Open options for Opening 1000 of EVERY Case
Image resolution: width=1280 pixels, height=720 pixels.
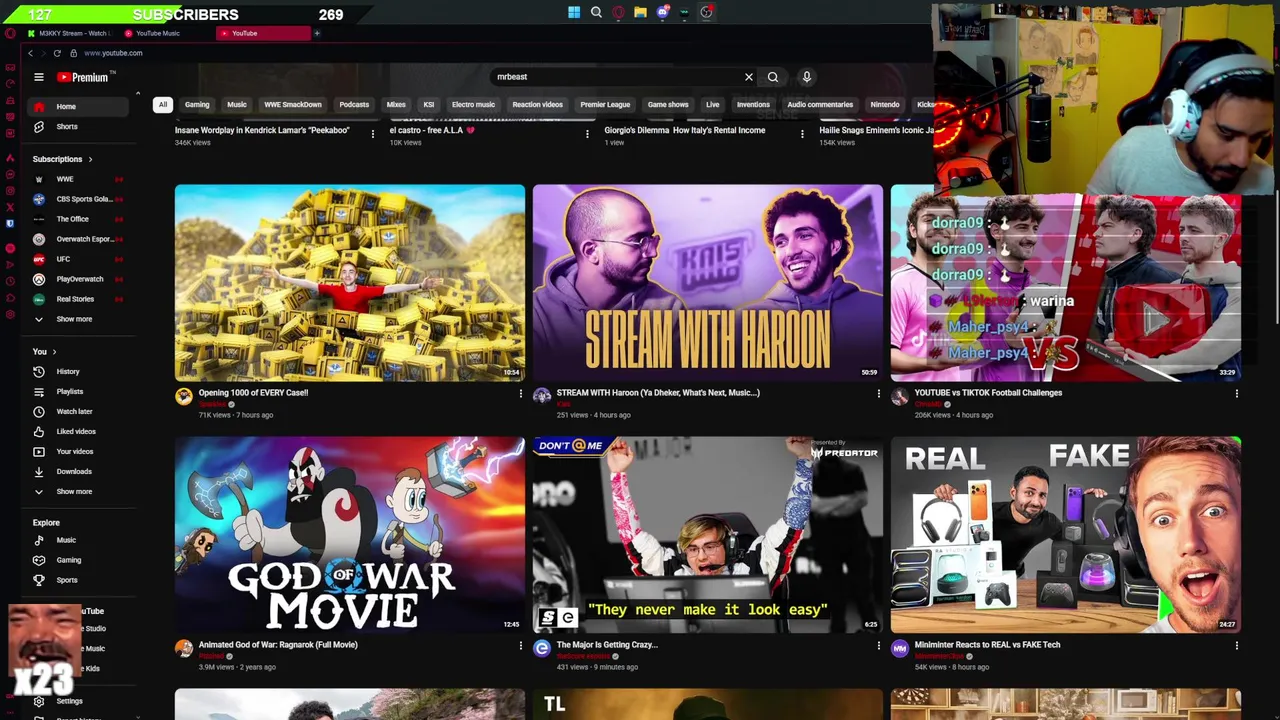tap(520, 393)
